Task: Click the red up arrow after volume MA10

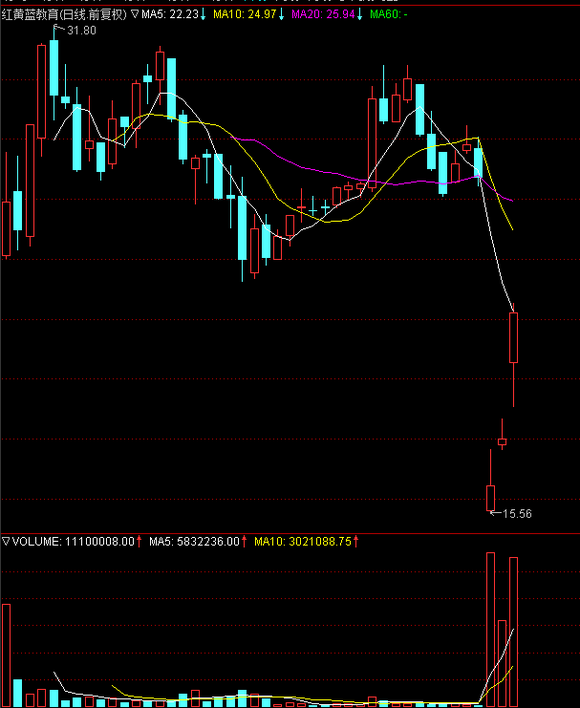Action: pos(356,541)
